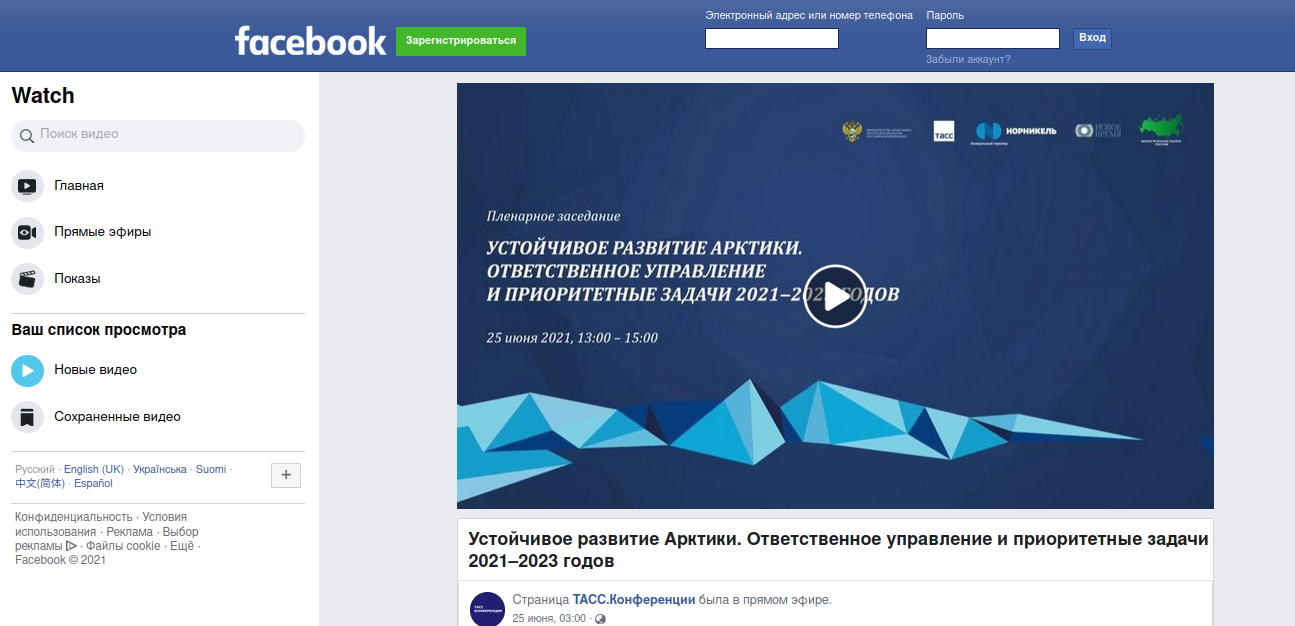This screenshot has width=1295, height=626.
Task: Open Новые видео blue play icon
Action: tap(27, 370)
